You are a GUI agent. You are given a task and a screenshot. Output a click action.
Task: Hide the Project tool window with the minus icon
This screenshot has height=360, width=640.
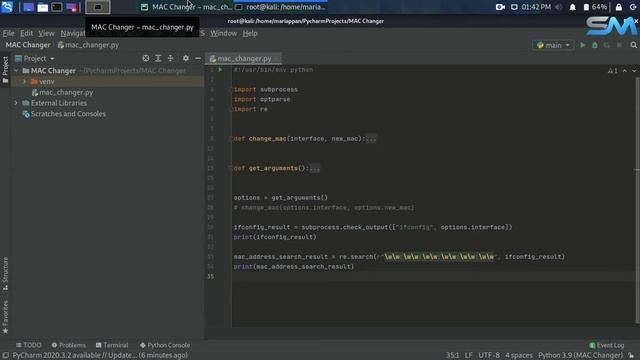198,58
